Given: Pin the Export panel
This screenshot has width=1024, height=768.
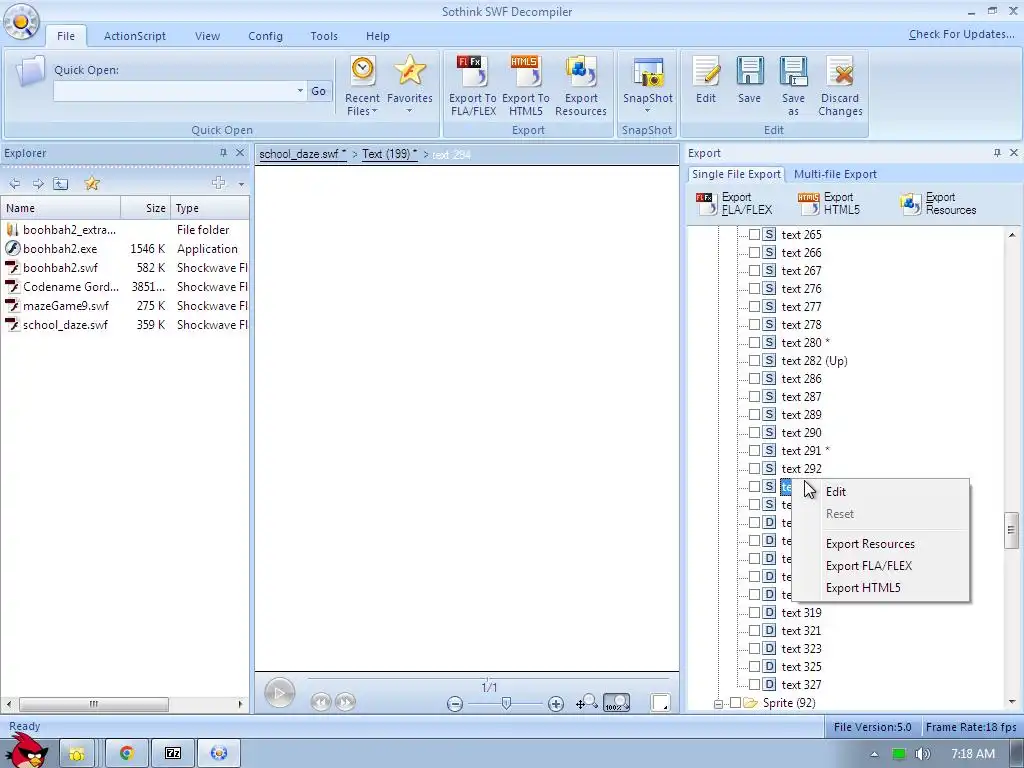Looking at the screenshot, I should point(997,153).
